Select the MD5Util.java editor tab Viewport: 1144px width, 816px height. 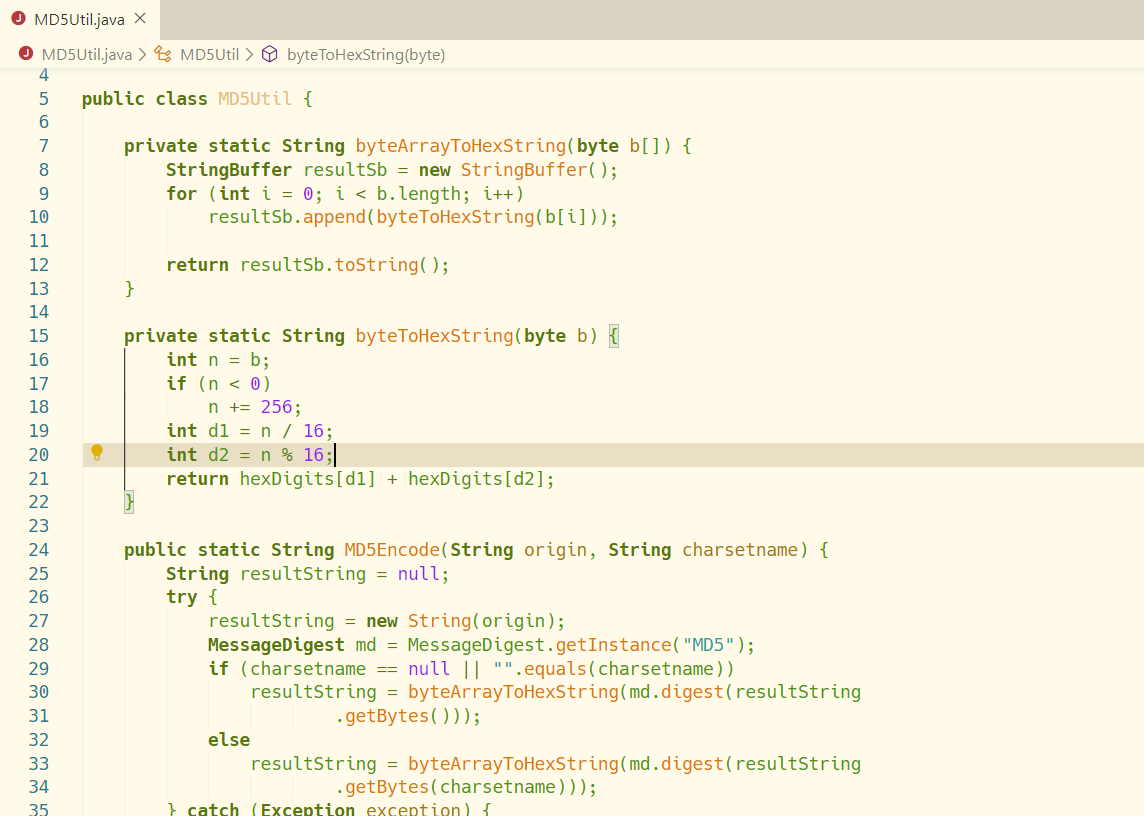point(80,19)
